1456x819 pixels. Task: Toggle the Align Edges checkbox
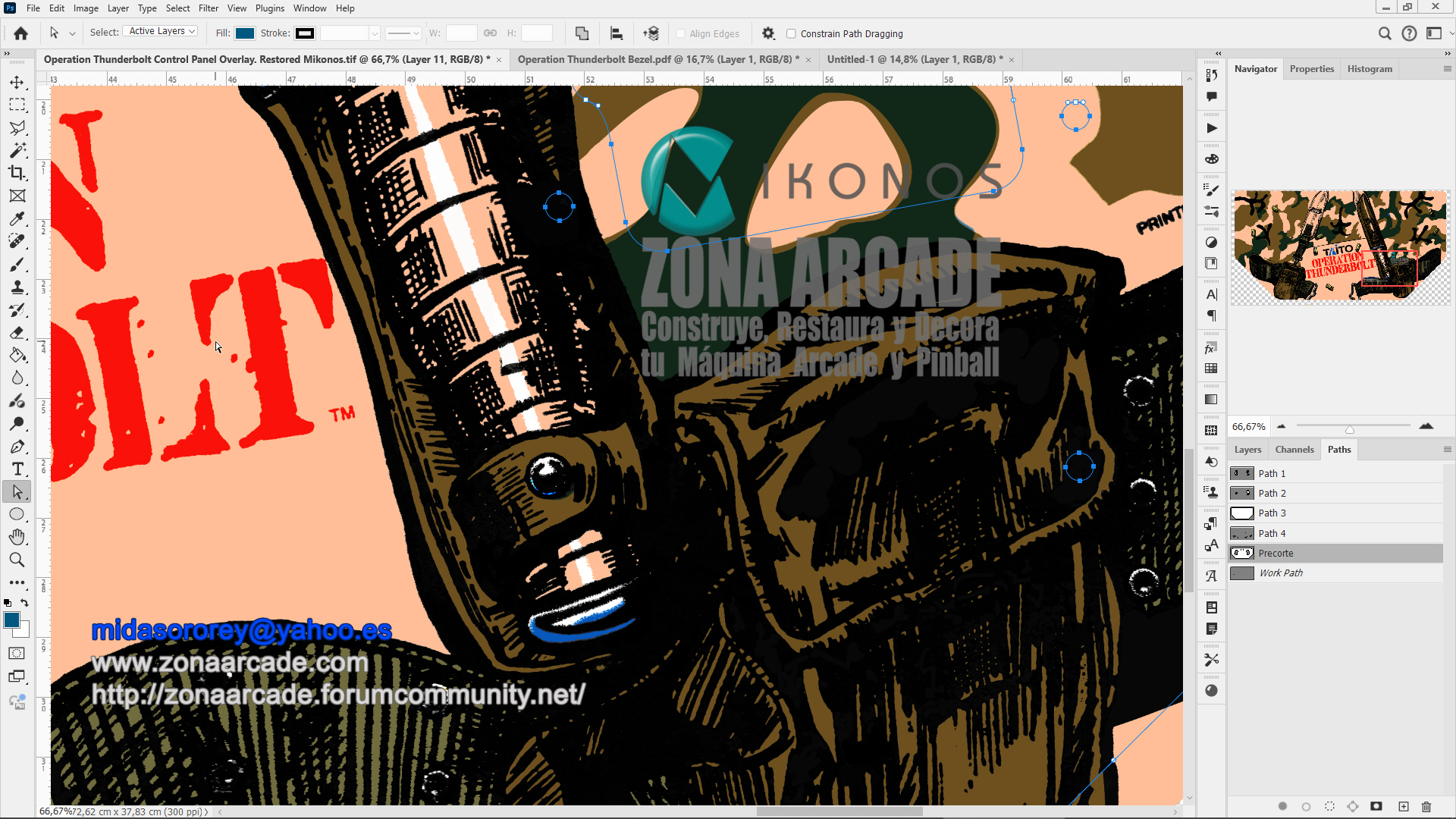[x=680, y=33]
